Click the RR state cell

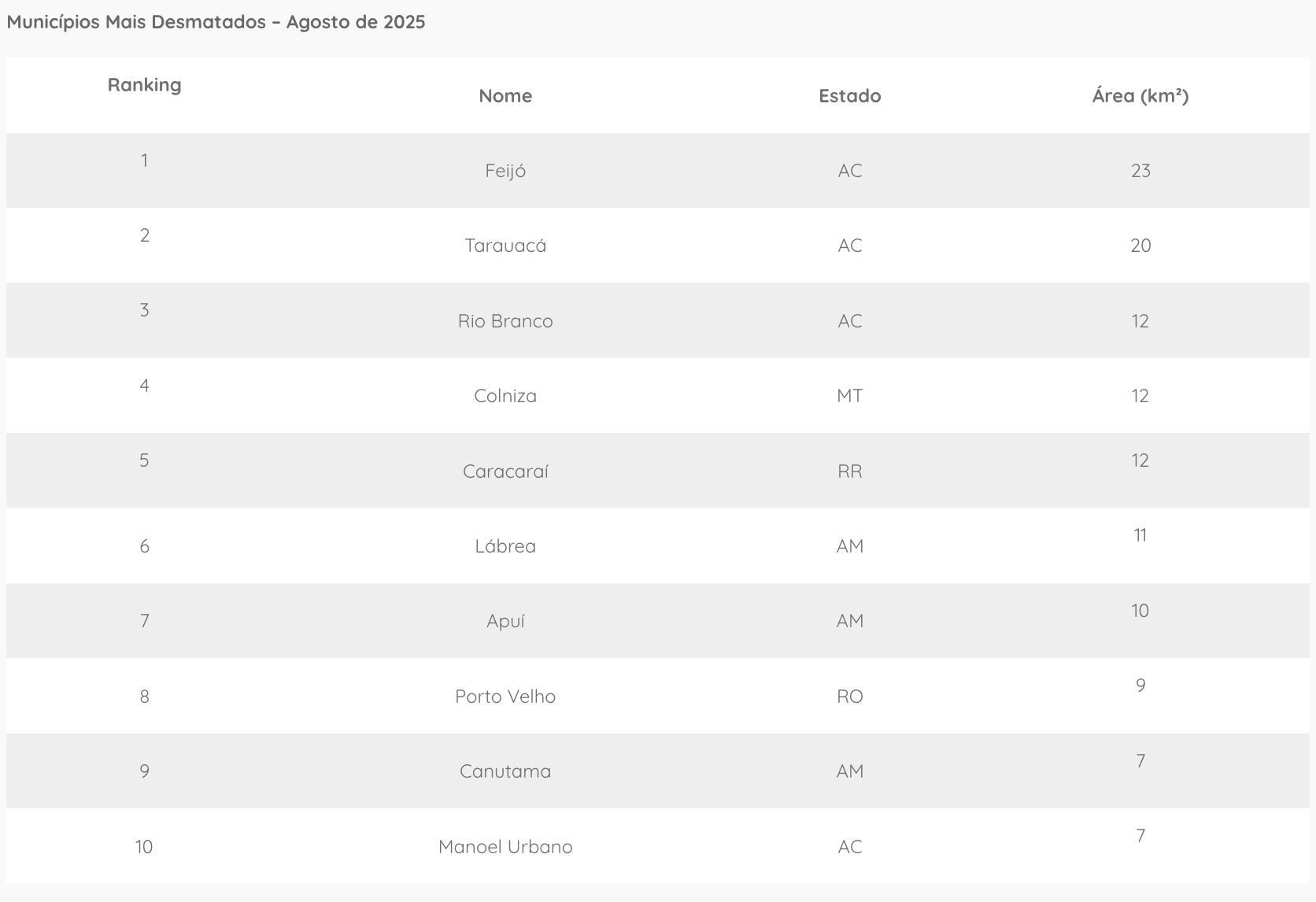pyautogui.click(x=849, y=471)
